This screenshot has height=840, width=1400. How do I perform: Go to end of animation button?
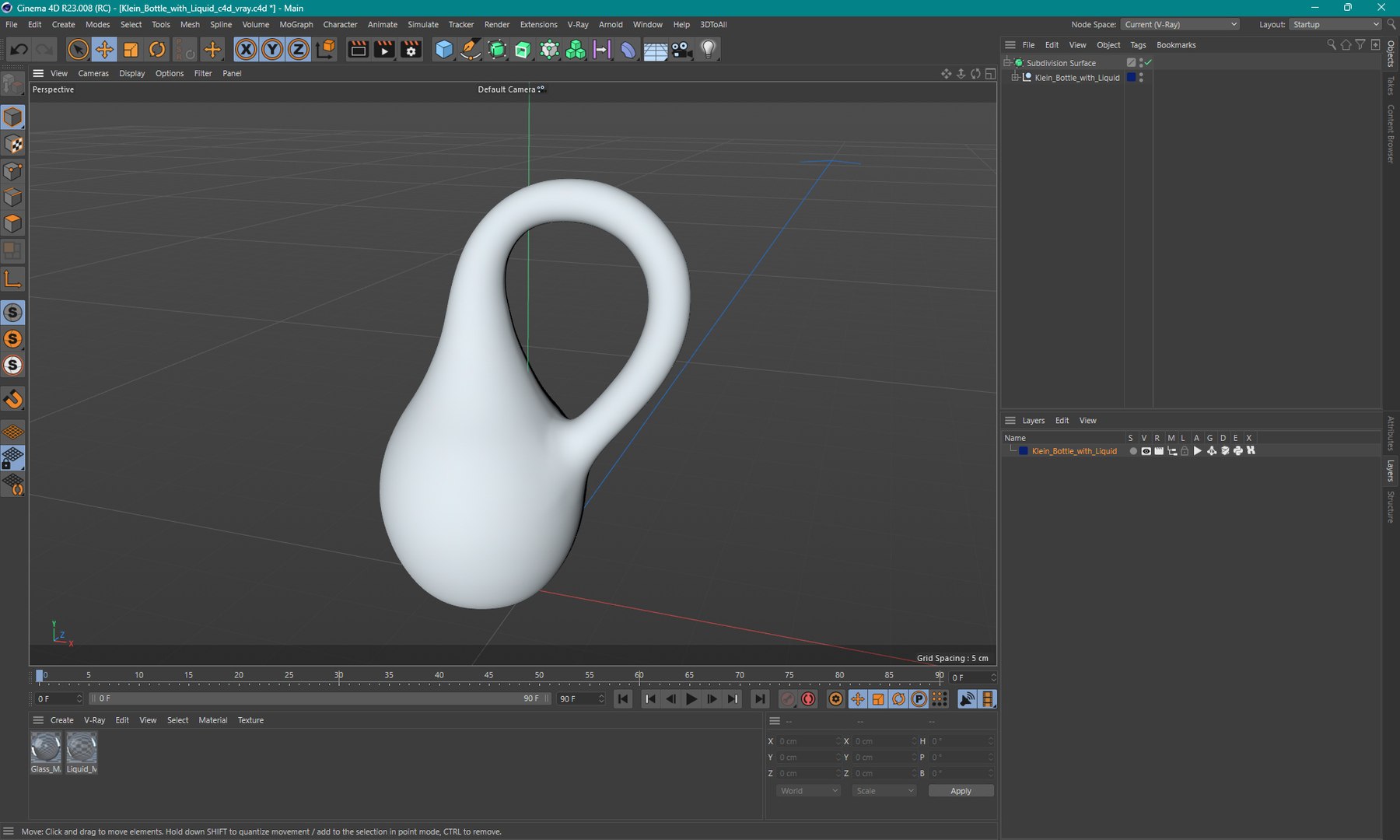click(x=760, y=699)
